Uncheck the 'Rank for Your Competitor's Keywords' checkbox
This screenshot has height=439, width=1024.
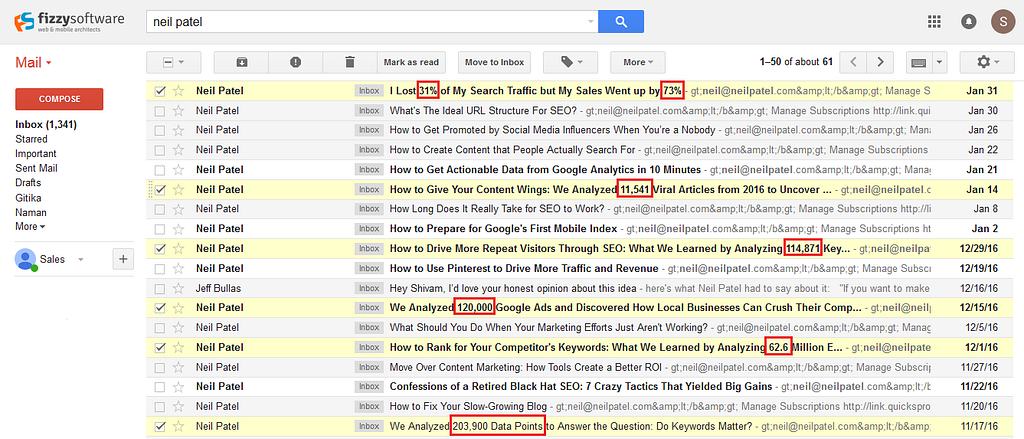click(x=159, y=348)
